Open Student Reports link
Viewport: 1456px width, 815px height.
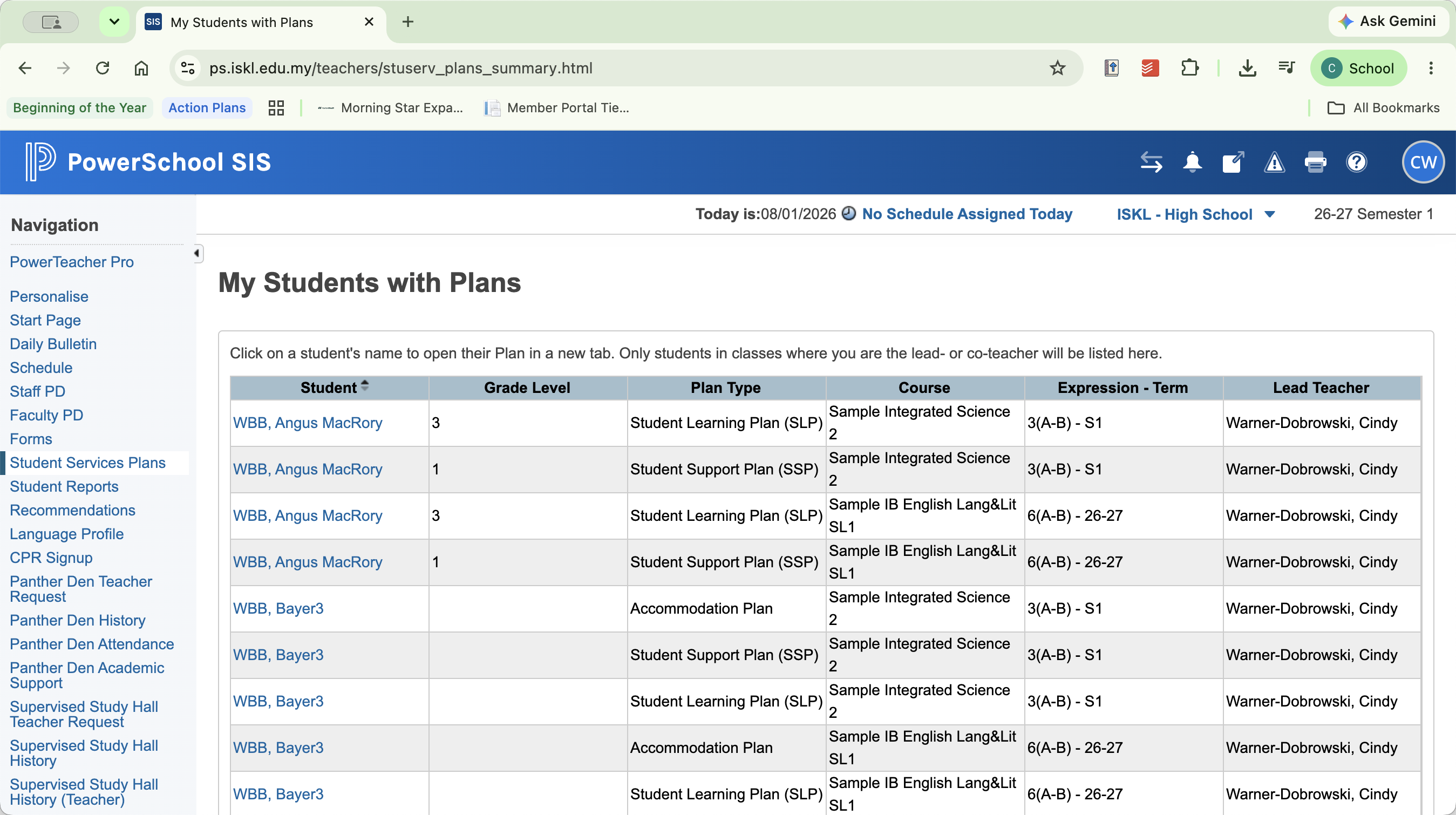[64, 486]
